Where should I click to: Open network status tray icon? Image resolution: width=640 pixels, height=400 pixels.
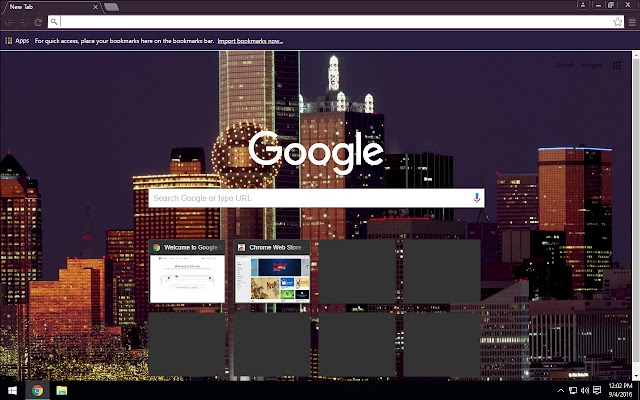tap(573, 391)
